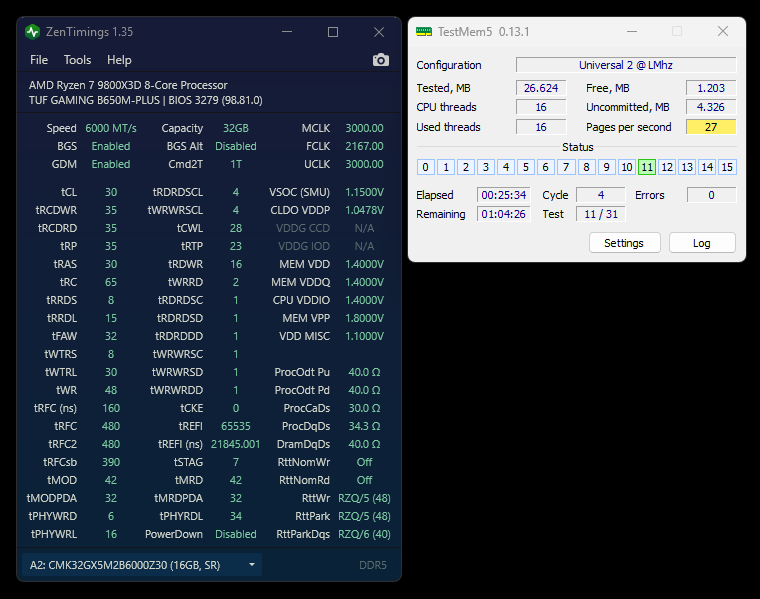Expand the A2 memory module dropdown
This screenshot has height=599, width=760.
click(x=142, y=565)
